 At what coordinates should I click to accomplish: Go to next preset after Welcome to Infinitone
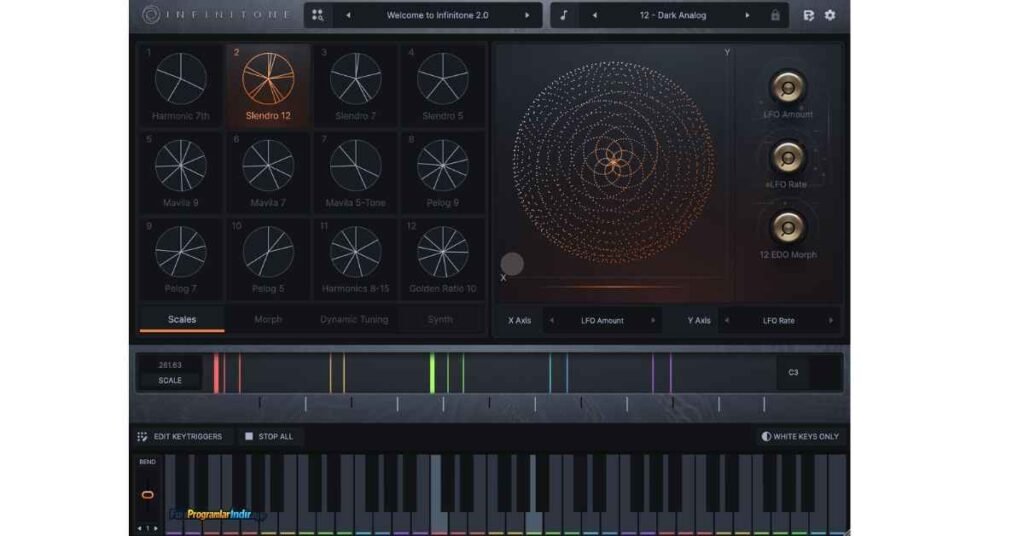(527, 15)
